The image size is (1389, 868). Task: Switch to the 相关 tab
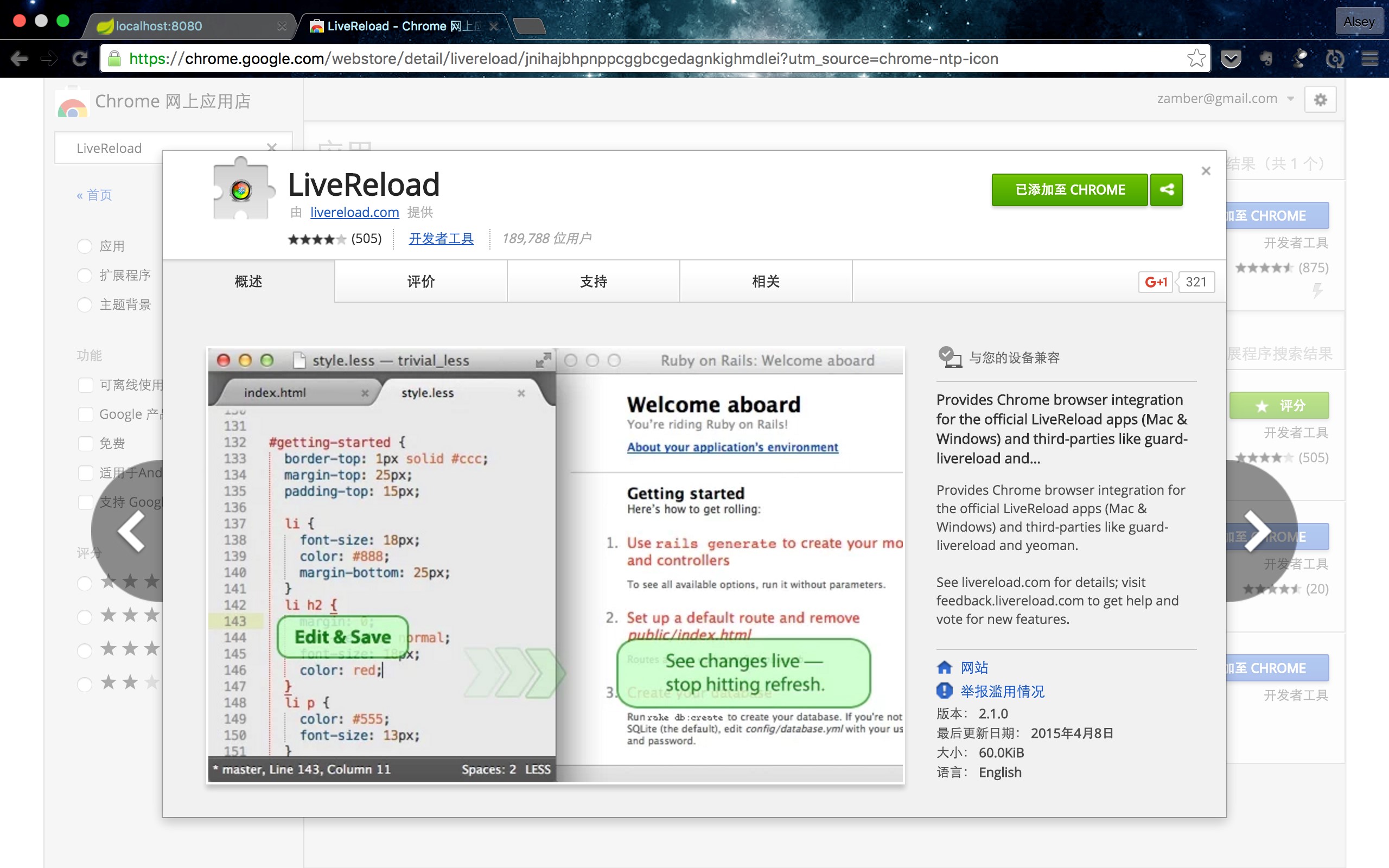coord(766,282)
